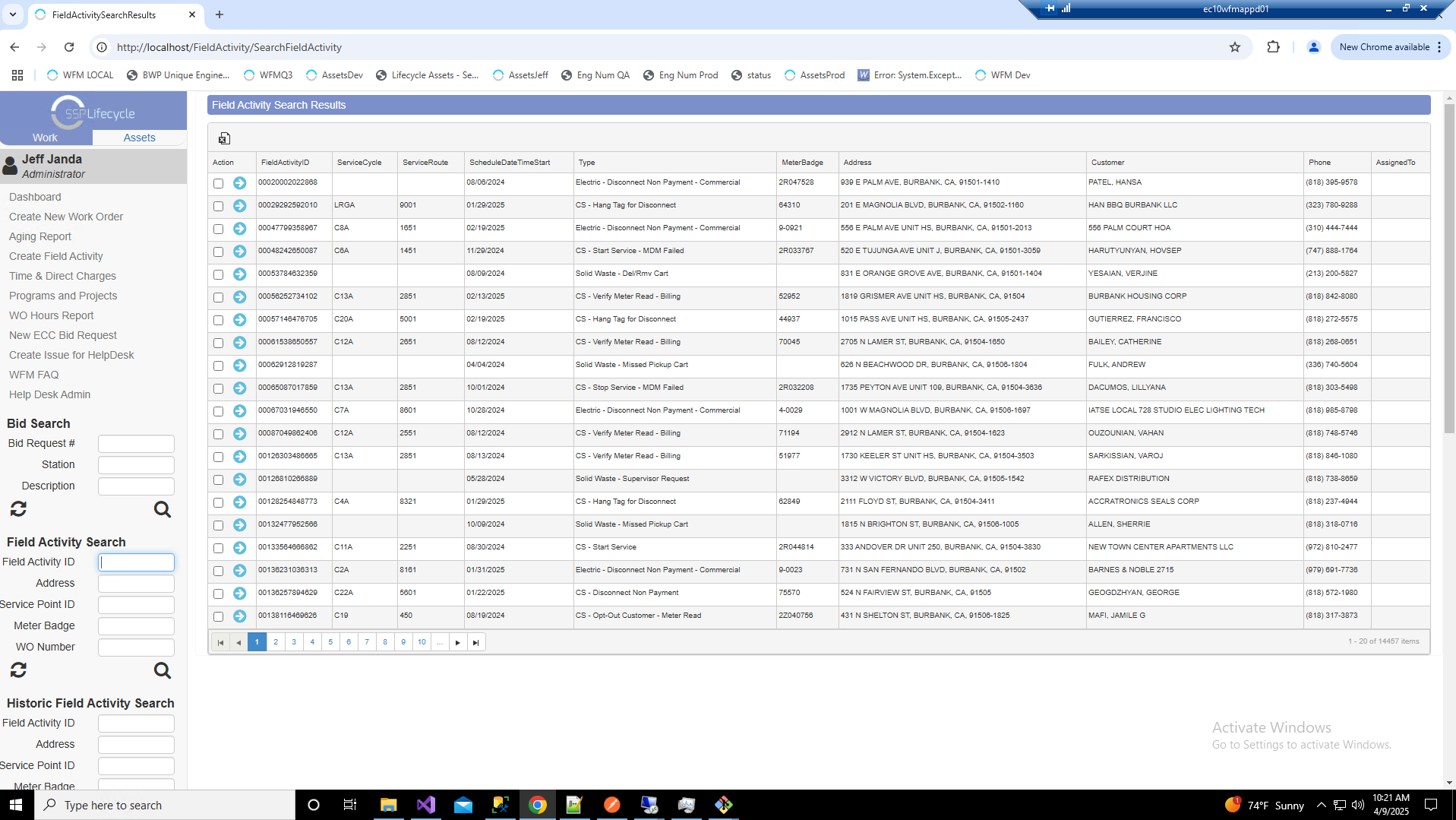Click the export to Excel icon
Viewport: 1456px width, 820px height.
pyautogui.click(x=224, y=138)
